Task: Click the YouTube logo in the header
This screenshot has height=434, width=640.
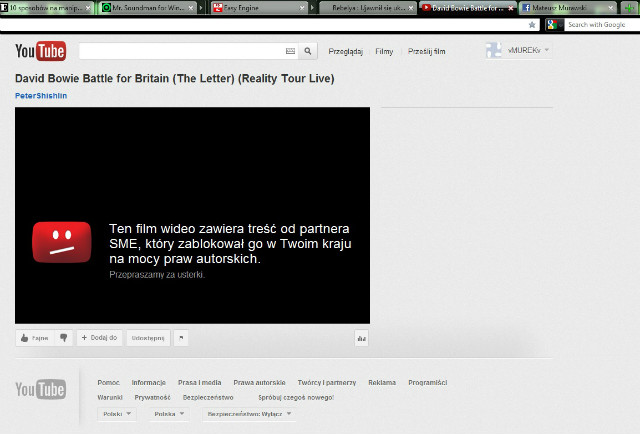Action: click(x=40, y=51)
